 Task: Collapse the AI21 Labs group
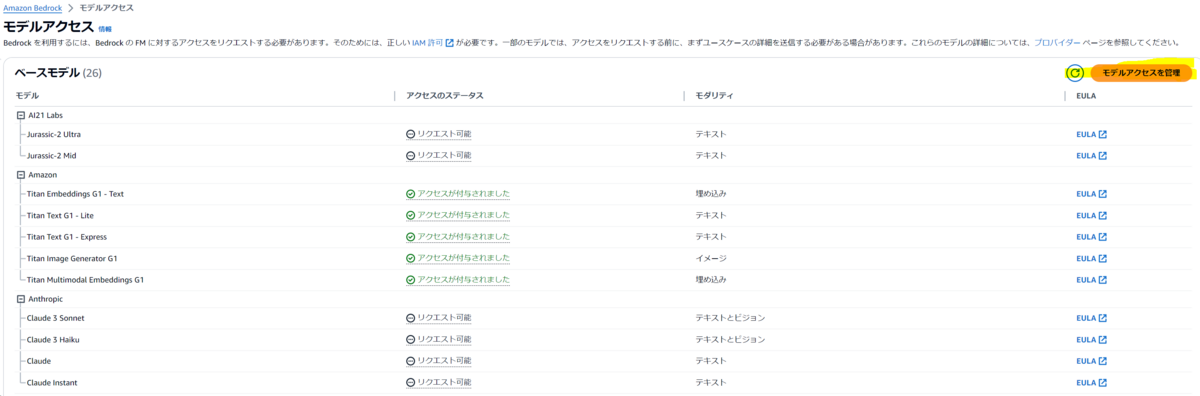click(21, 115)
